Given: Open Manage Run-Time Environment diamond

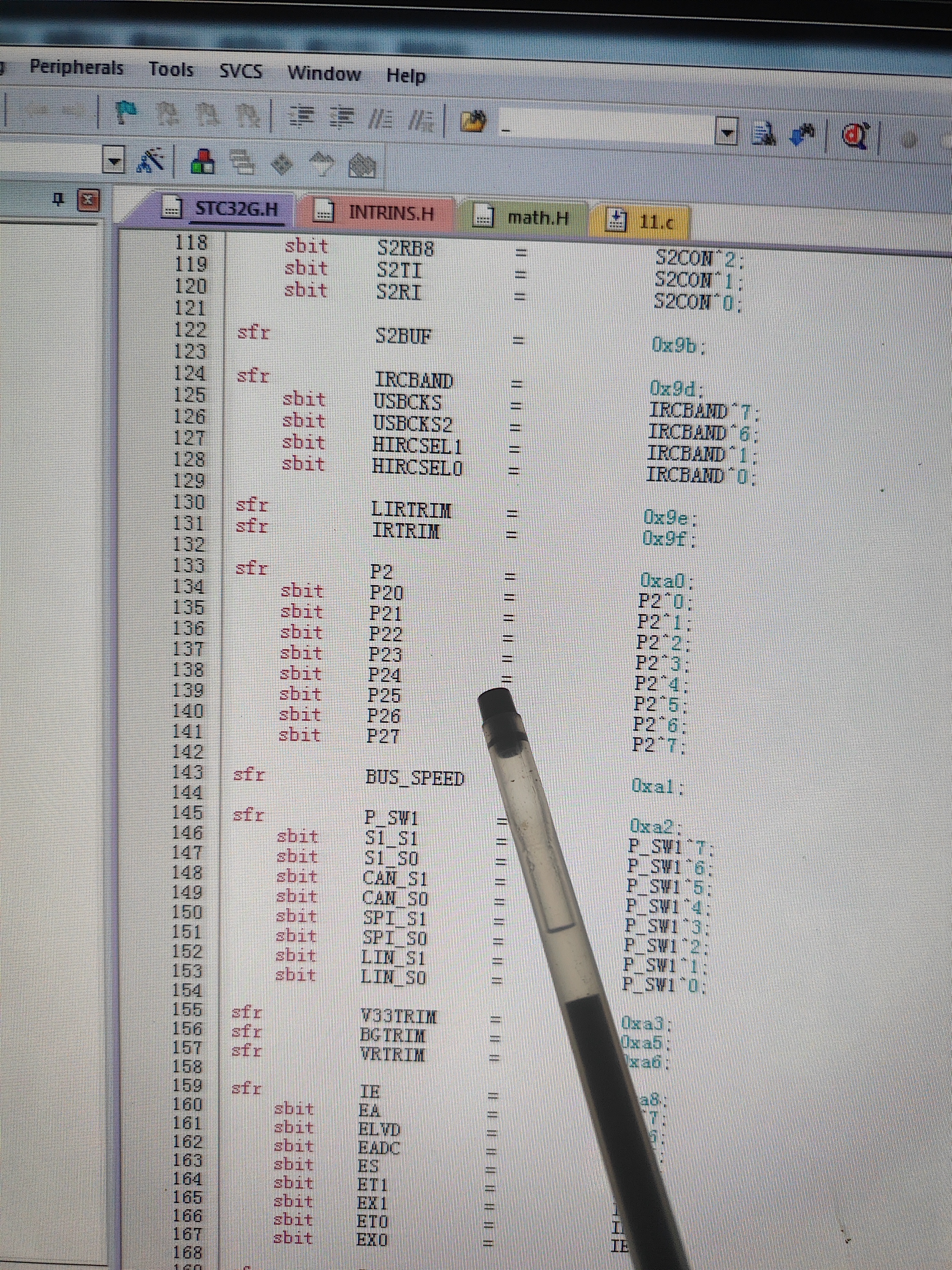Looking at the screenshot, I should tap(281, 165).
